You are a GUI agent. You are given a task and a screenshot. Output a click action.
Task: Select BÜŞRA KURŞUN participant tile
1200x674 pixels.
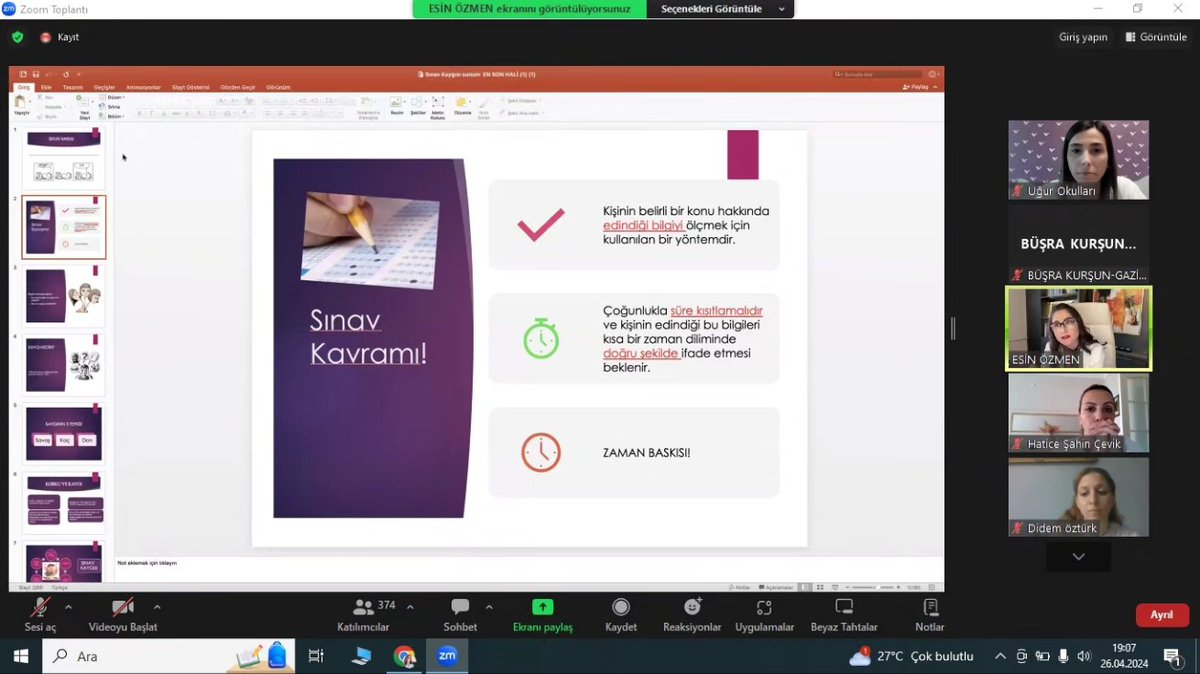click(x=1078, y=244)
